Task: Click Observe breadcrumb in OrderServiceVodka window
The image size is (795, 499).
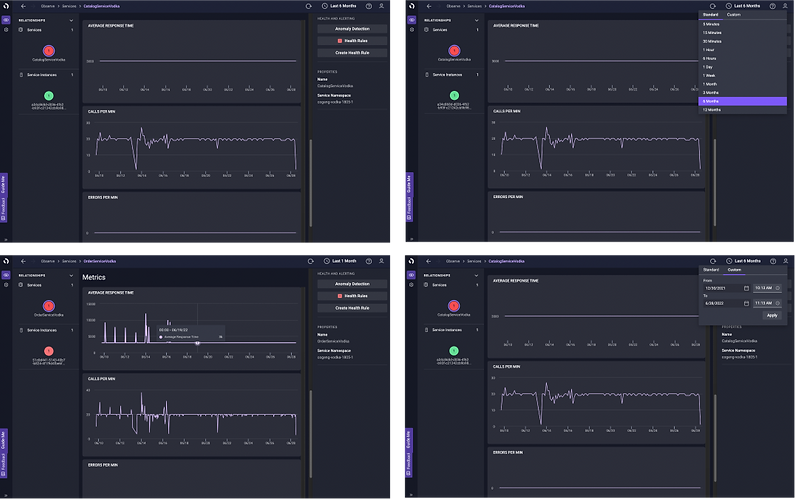Action: coord(48,261)
